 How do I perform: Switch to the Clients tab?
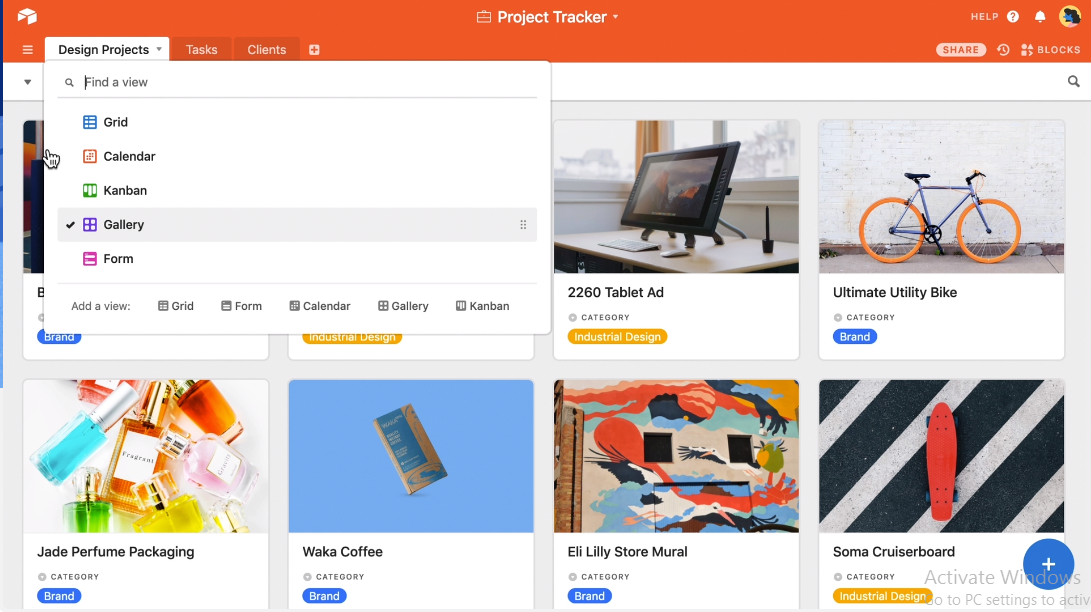tap(266, 49)
